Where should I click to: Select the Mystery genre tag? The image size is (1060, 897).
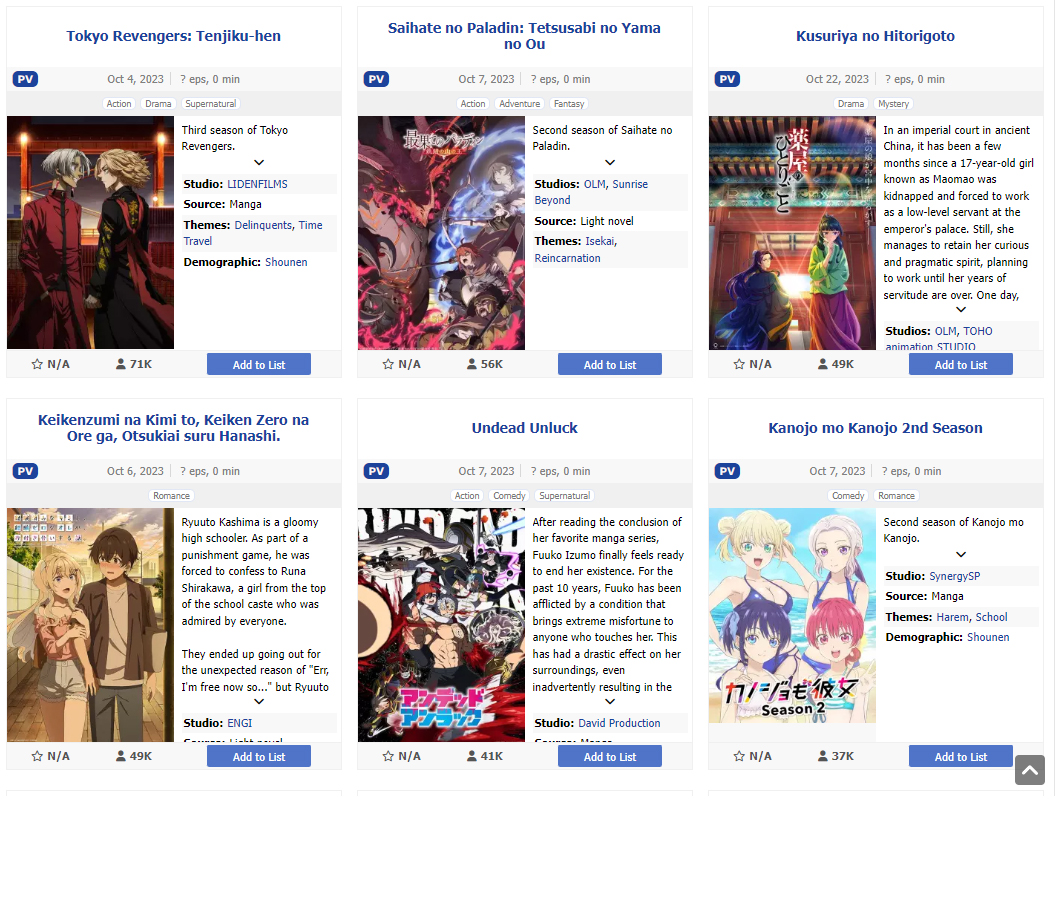(893, 104)
